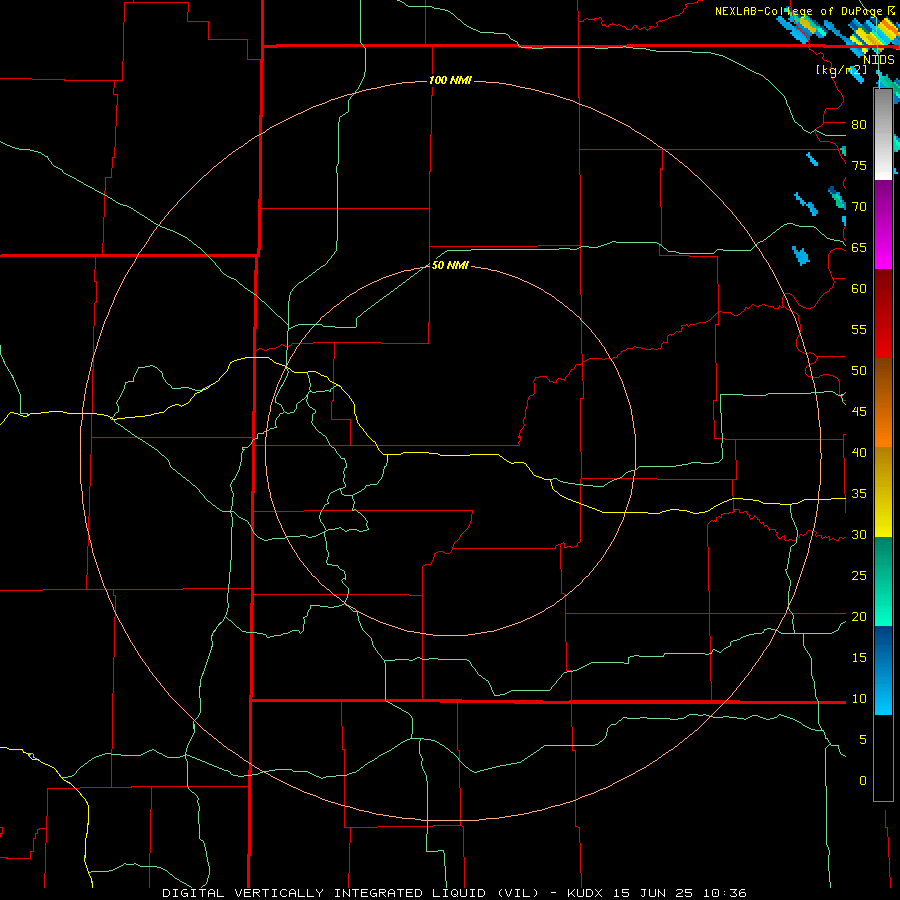This screenshot has width=900, height=900.
Task: Pick the purple-magenta segment of color bar
Action: 883,224
